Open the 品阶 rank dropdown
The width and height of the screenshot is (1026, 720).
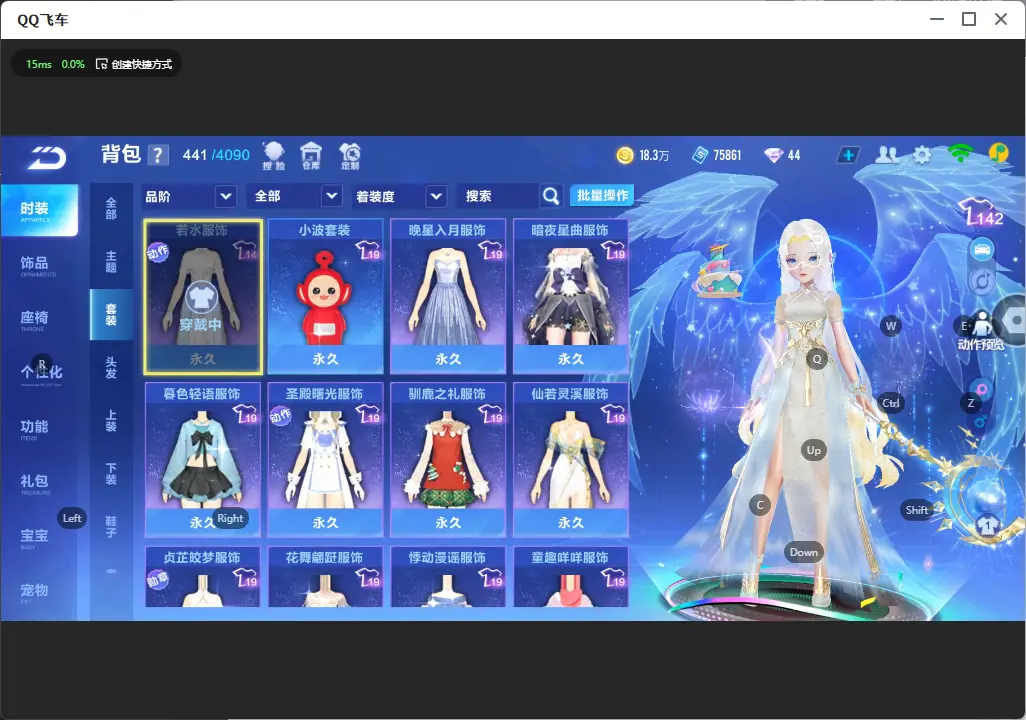[189, 196]
